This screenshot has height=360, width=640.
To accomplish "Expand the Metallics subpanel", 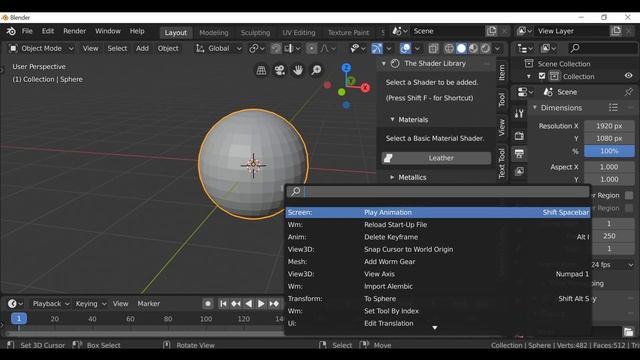I will click(392, 178).
